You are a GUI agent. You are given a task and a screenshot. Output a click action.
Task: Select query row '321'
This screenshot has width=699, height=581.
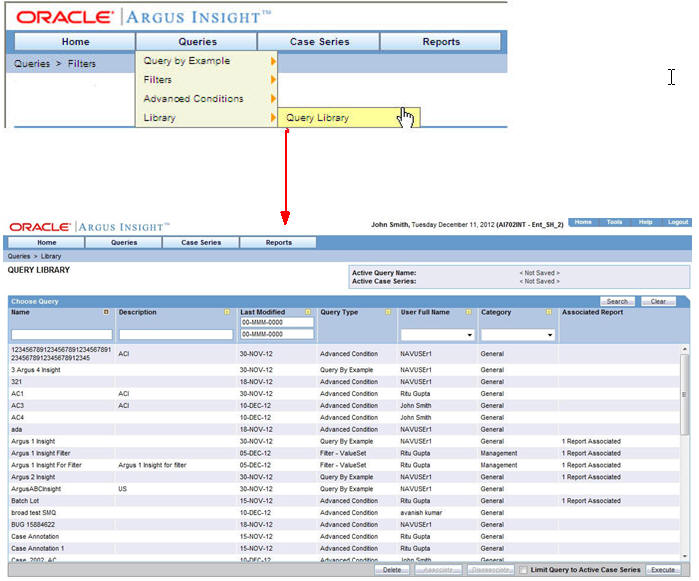tap(344, 382)
